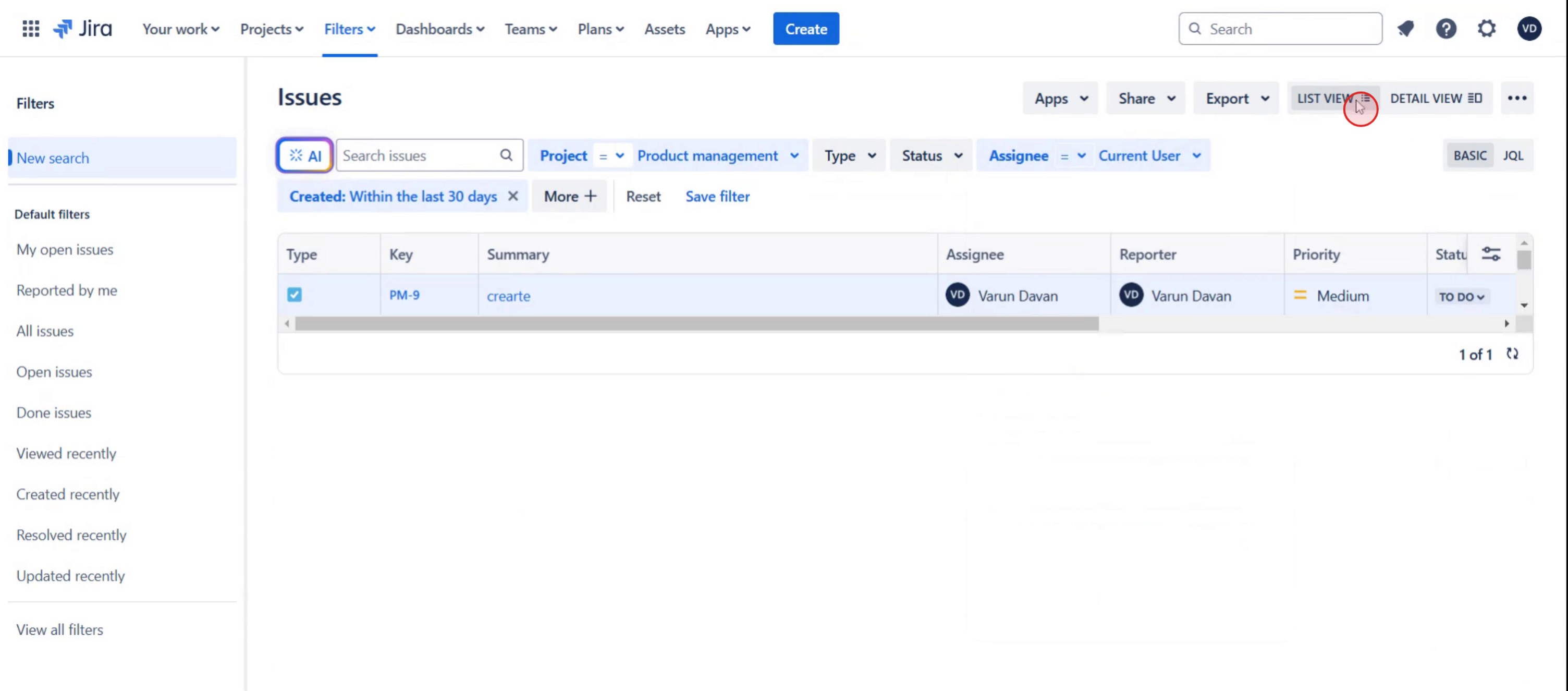Open the TO DO status dropdown
This screenshot has width=1568, height=691.
tap(1461, 297)
